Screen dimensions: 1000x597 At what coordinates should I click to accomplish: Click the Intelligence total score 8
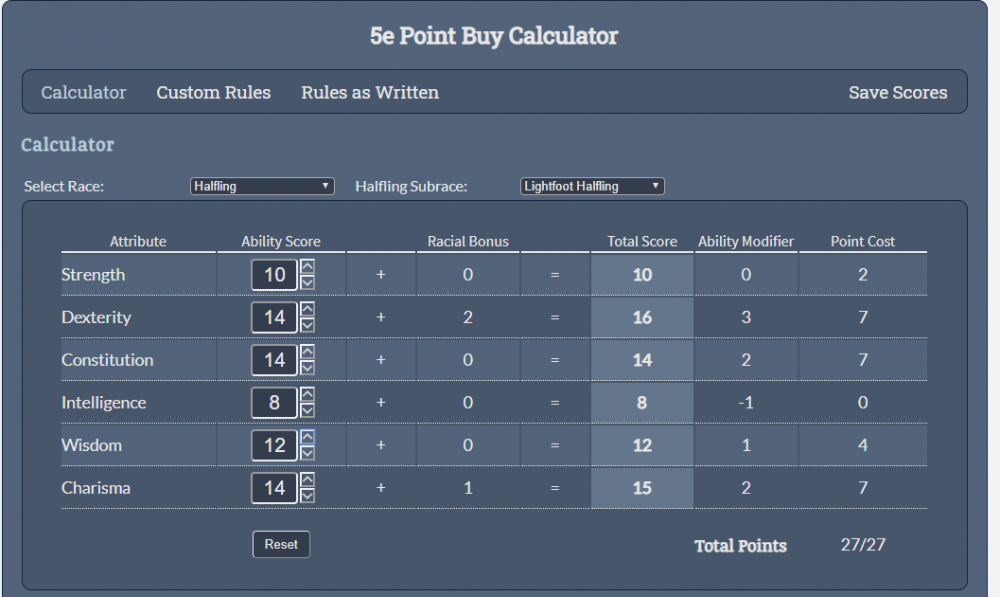tap(642, 402)
